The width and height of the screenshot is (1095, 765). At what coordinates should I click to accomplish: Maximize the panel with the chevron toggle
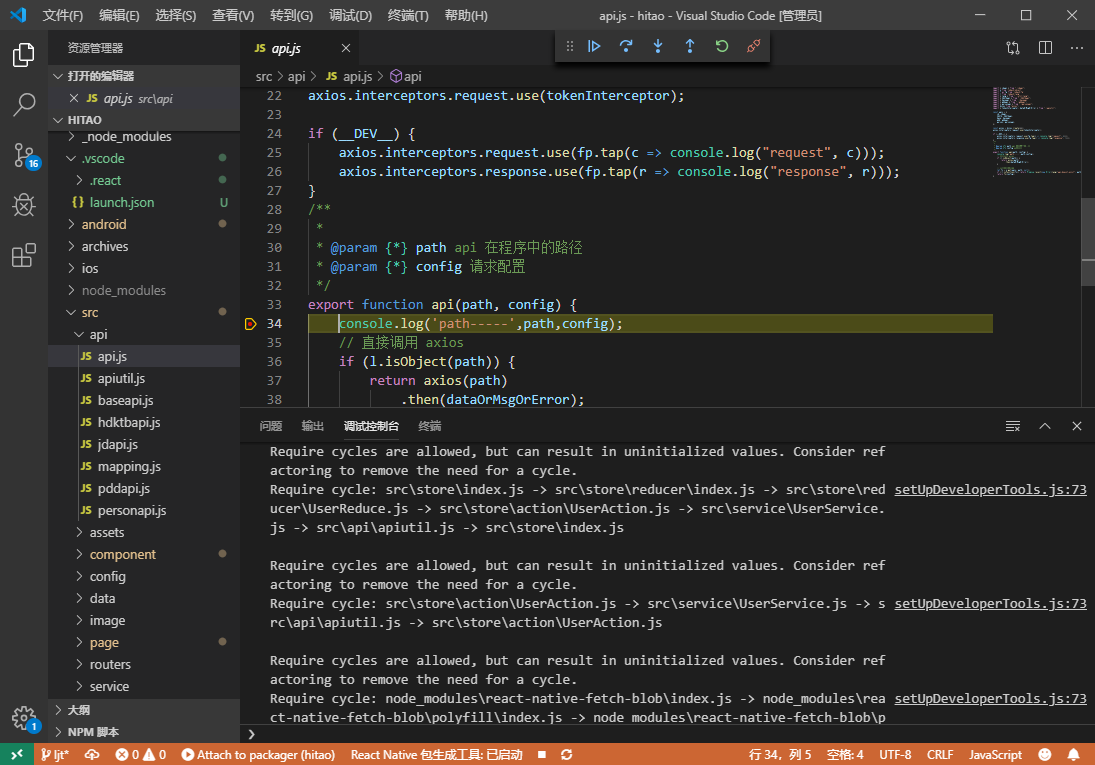tap(1045, 425)
